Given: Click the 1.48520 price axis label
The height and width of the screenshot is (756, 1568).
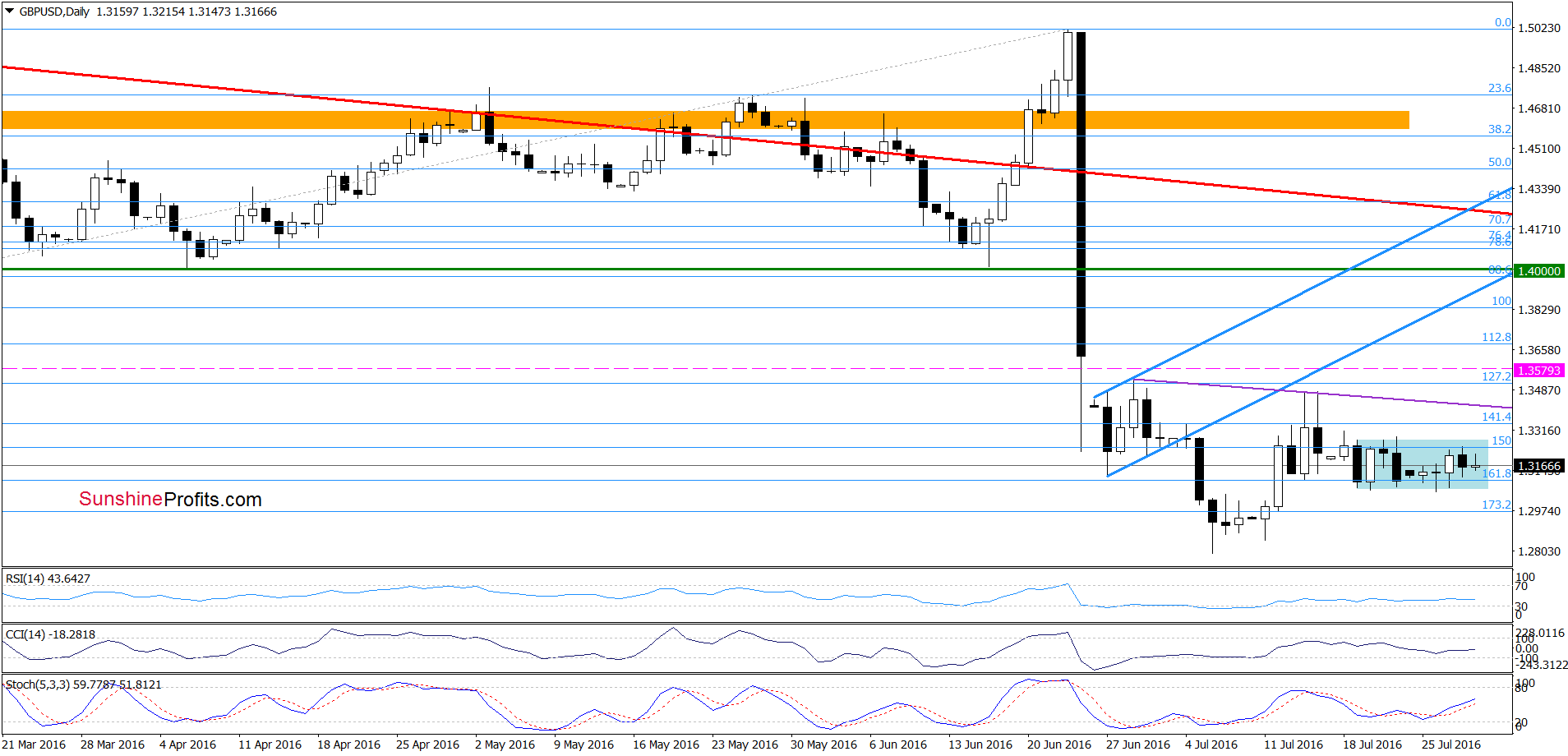Looking at the screenshot, I should [1538, 68].
